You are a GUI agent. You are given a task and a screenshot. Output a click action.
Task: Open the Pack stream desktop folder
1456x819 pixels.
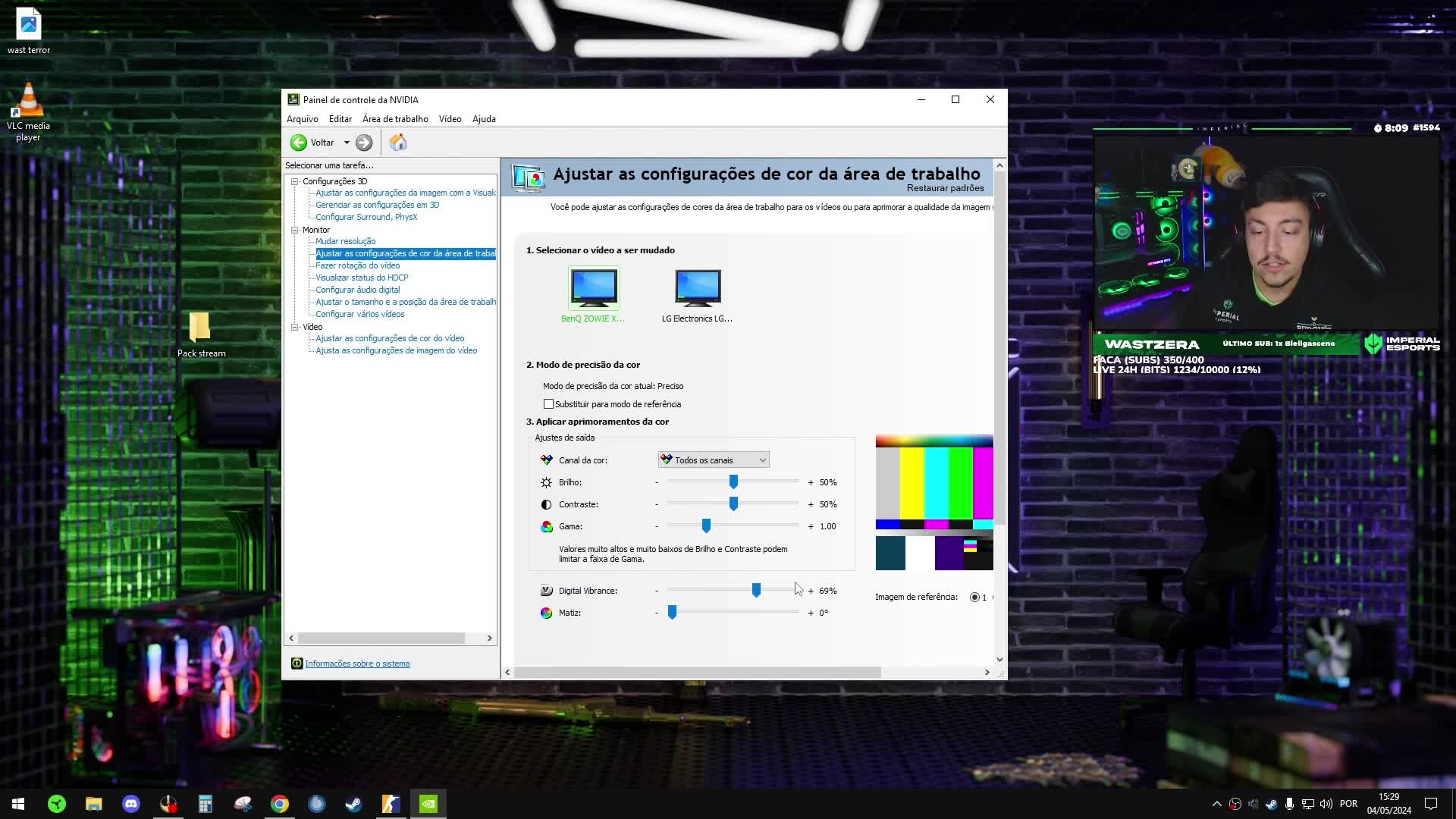point(201,334)
